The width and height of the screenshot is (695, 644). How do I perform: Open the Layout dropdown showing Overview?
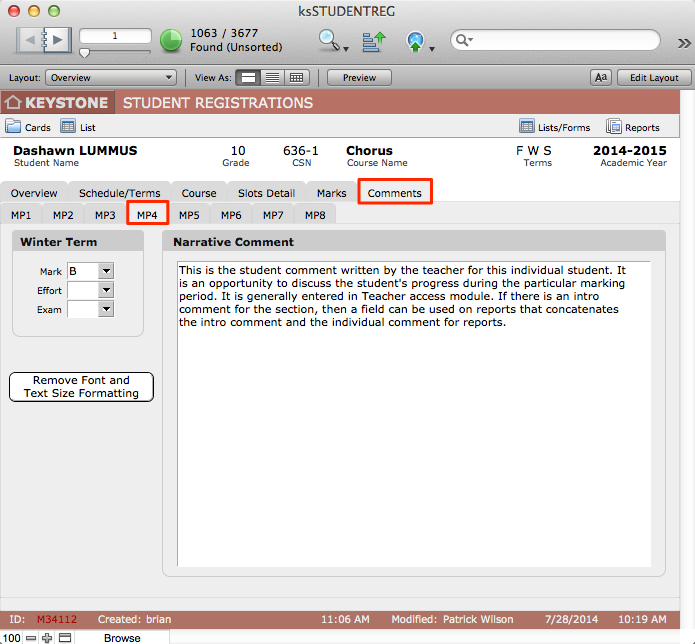(x=110, y=77)
